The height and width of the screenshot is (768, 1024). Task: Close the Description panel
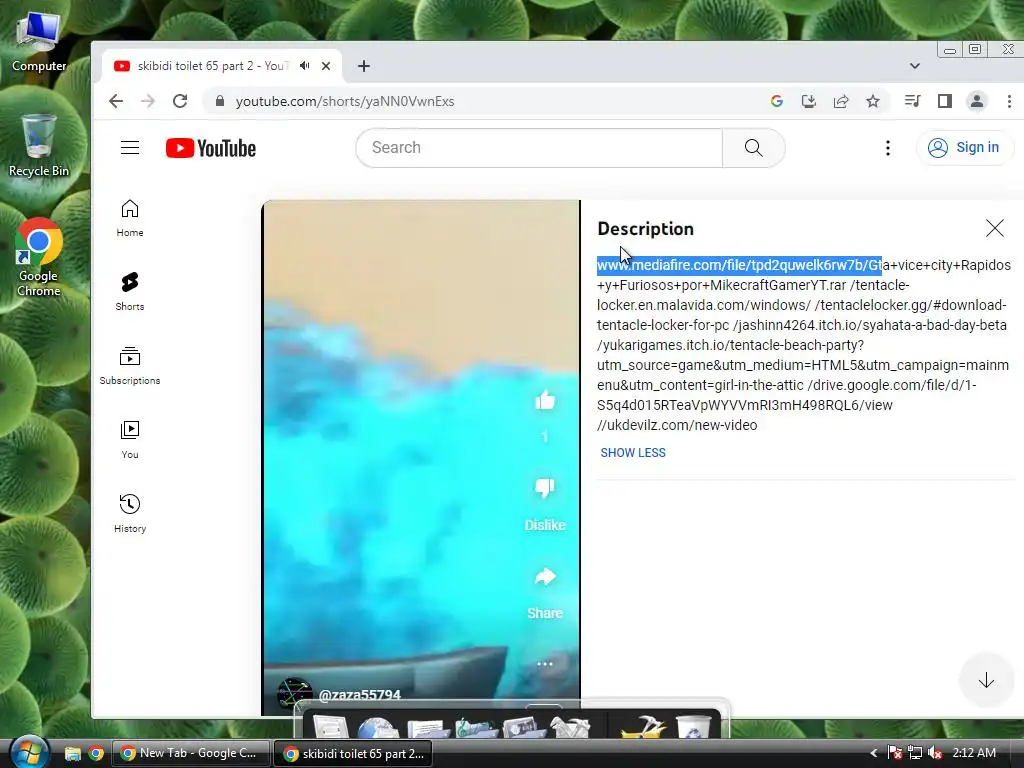tap(995, 228)
